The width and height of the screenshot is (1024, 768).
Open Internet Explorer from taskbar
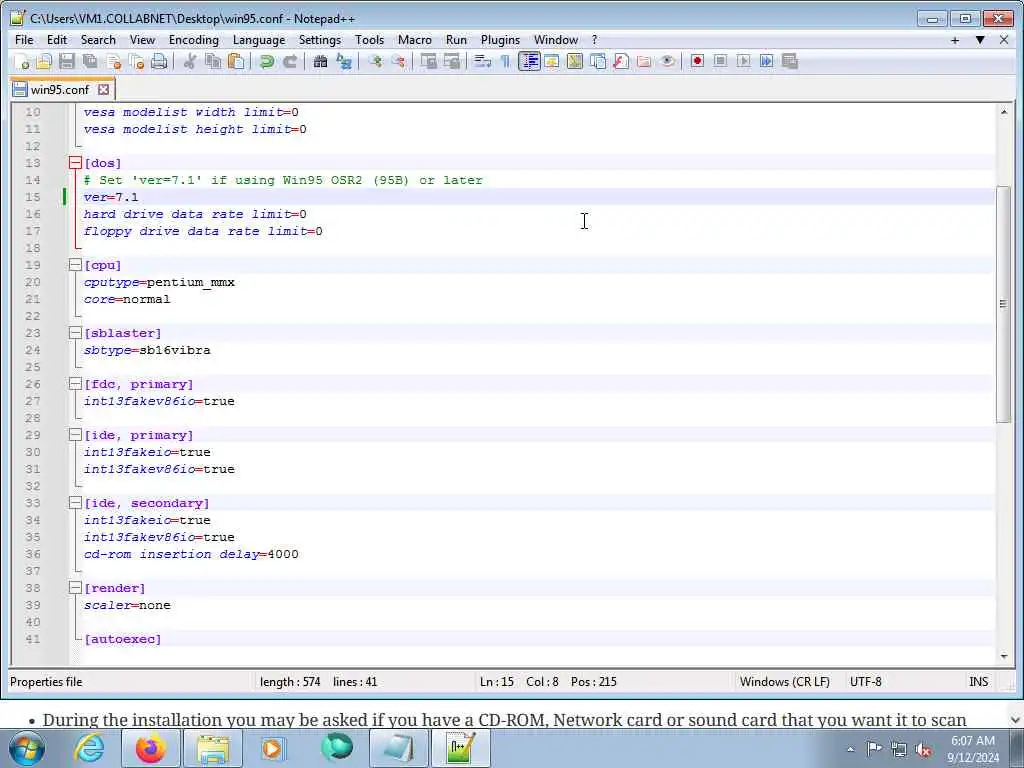point(89,748)
